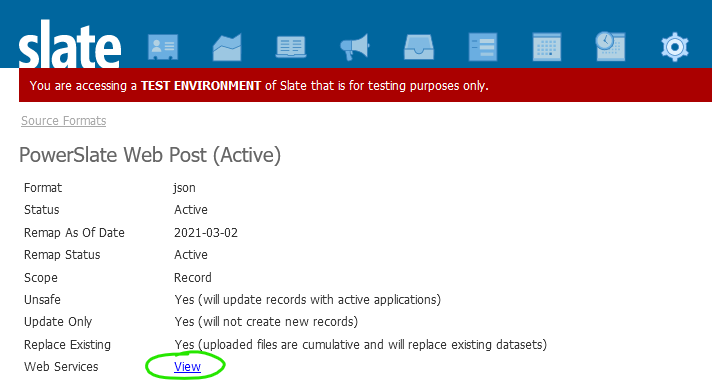Click the Unsafe value text
This screenshot has width=712, height=380.
pyautogui.click(x=307, y=300)
